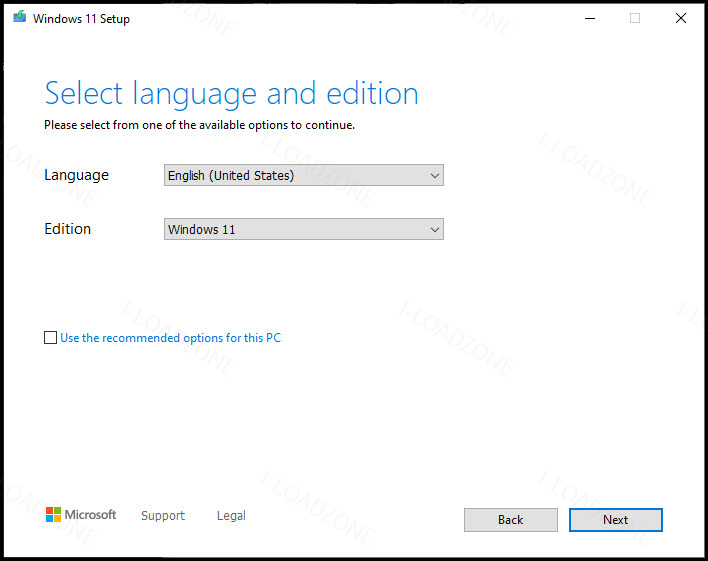Click the Language field label
The height and width of the screenshot is (561, 708).
click(x=76, y=175)
